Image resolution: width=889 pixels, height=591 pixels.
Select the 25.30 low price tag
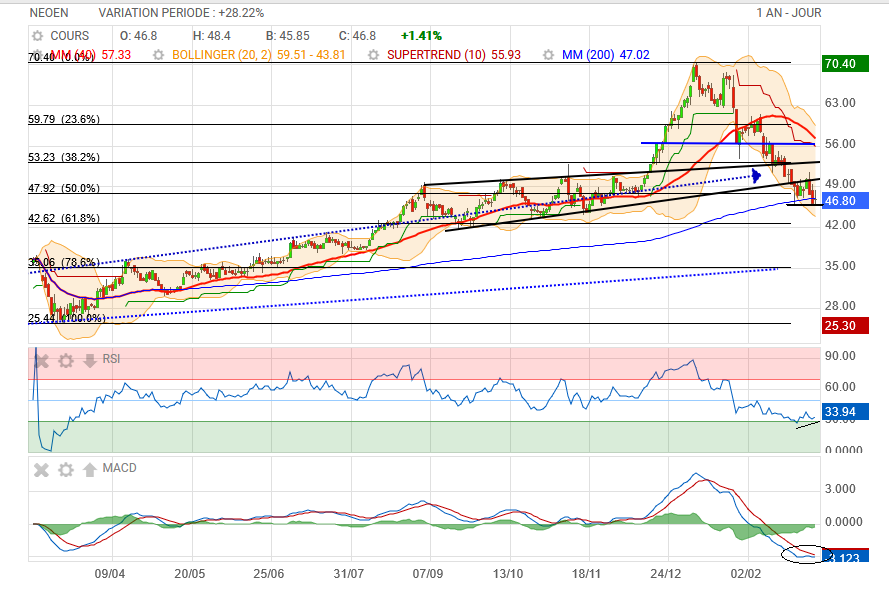[845, 326]
